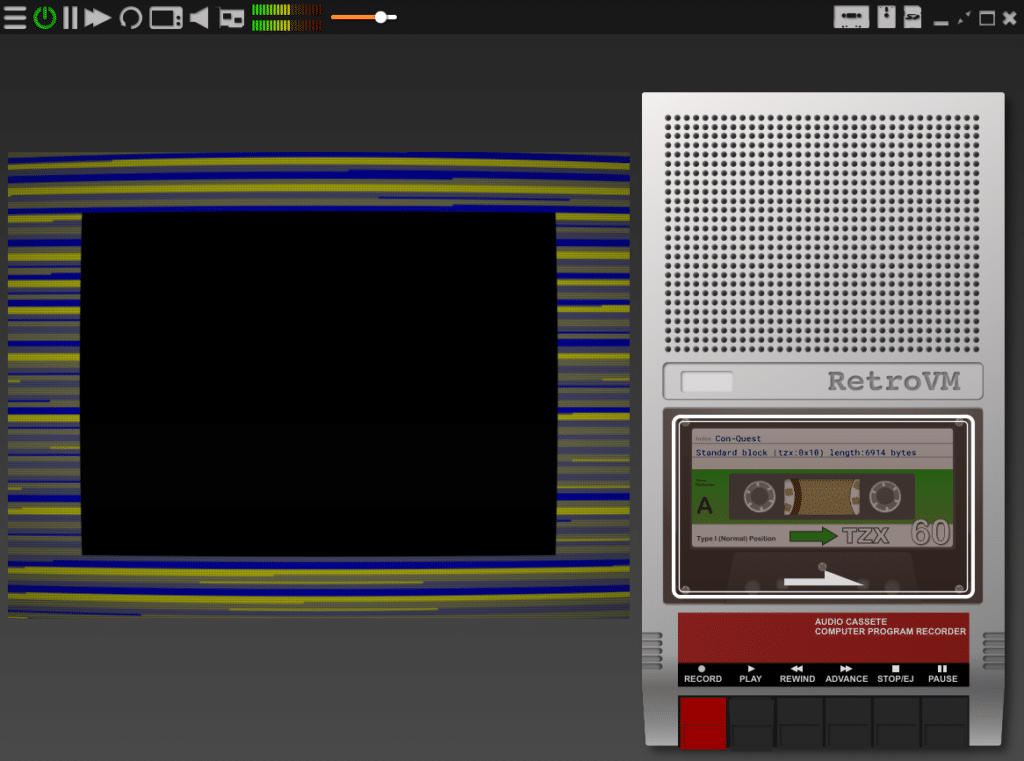Image resolution: width=1024 pixels, height=761 pixels.
Task: Open the floppy disk panel icon
Action: tap(885, 16)
